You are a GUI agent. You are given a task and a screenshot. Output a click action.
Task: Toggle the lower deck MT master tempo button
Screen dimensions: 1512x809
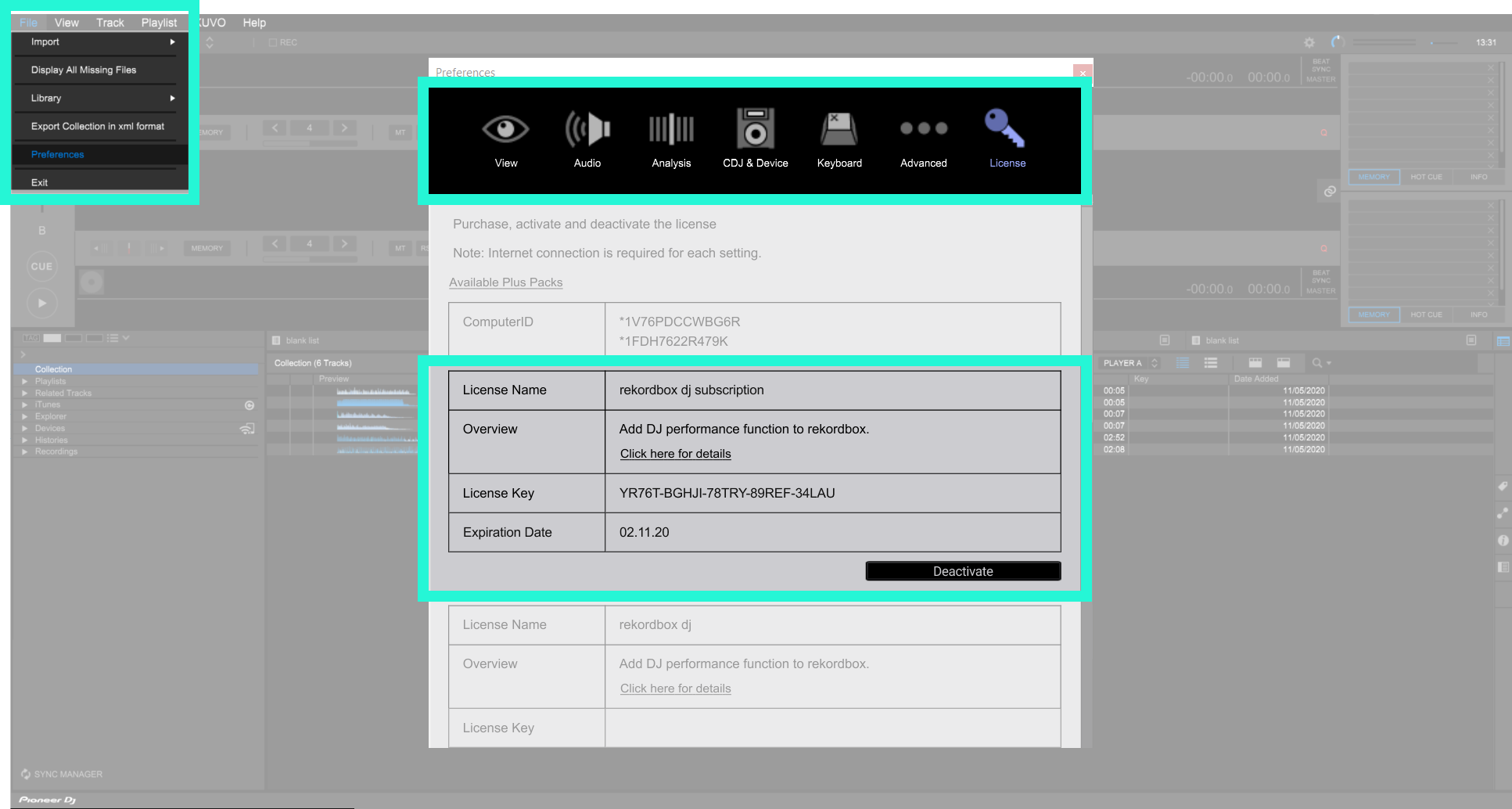400,248
